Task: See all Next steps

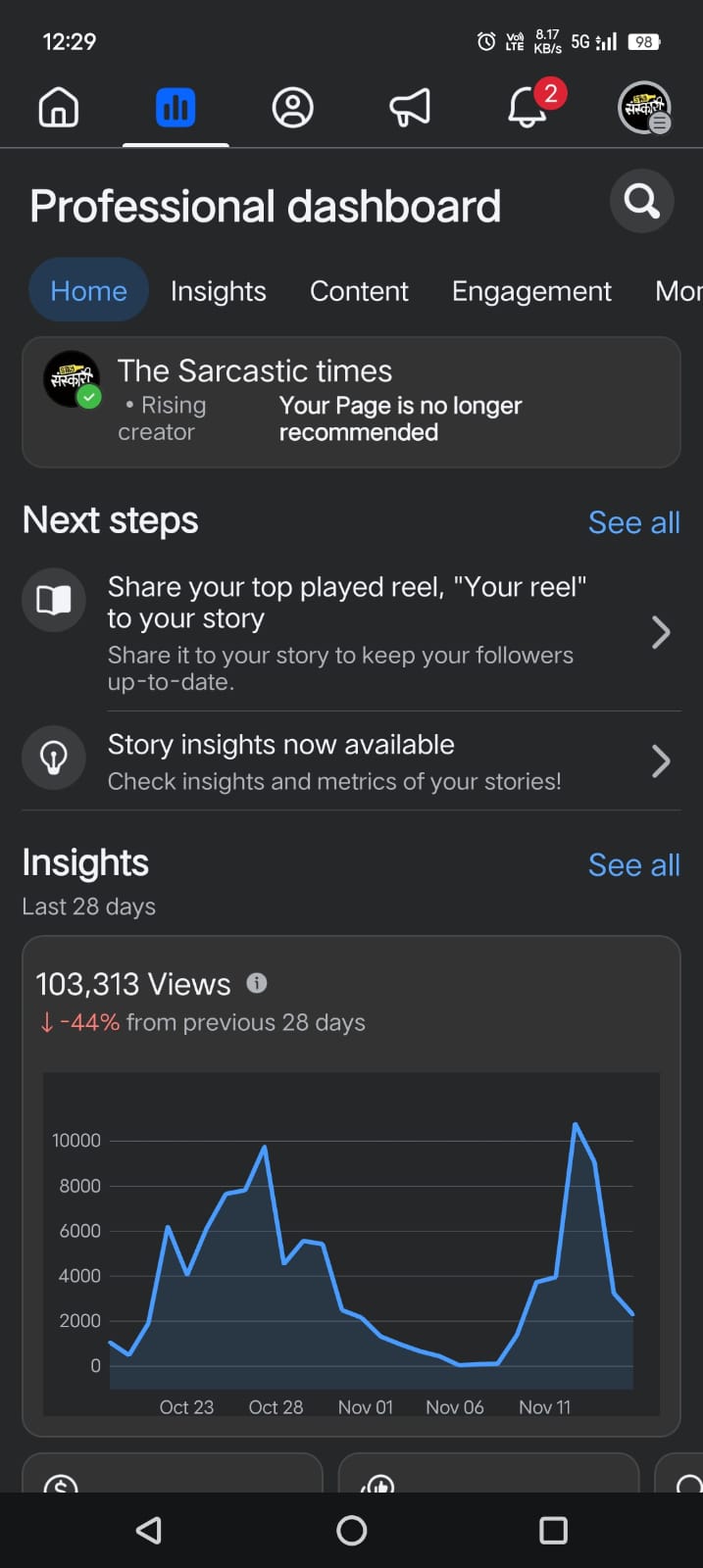Action: (633, 522)
